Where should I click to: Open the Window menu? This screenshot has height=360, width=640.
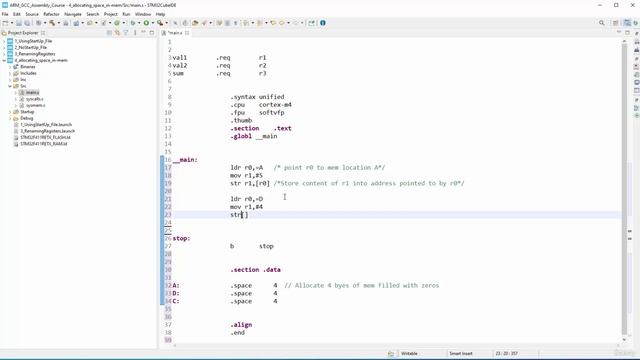(143, 14)
